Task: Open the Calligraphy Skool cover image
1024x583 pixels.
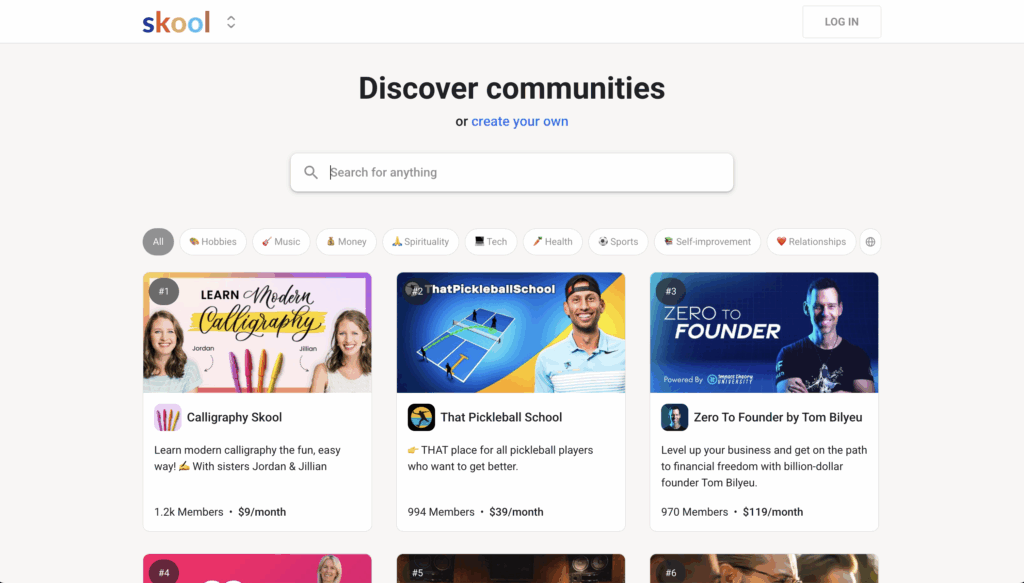Action: (x=257, y=332)
